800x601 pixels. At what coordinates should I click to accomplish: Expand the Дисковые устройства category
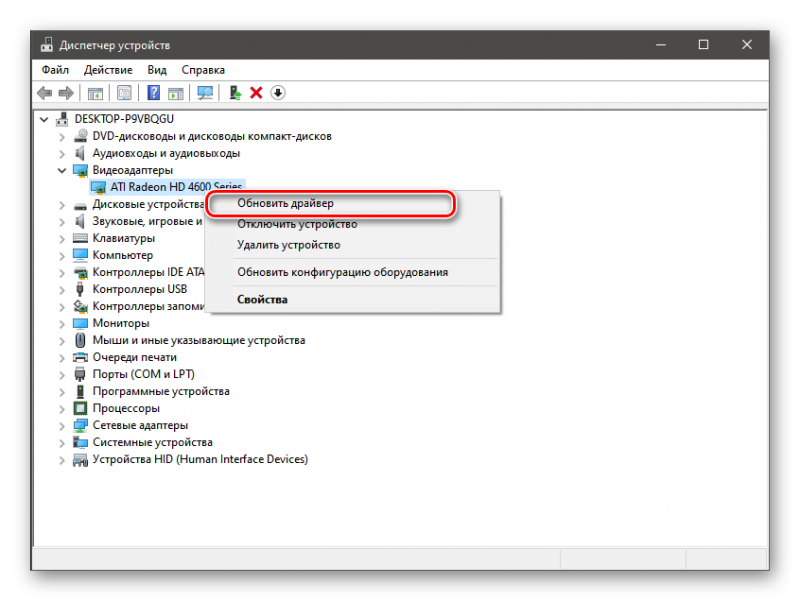point(62,205)
